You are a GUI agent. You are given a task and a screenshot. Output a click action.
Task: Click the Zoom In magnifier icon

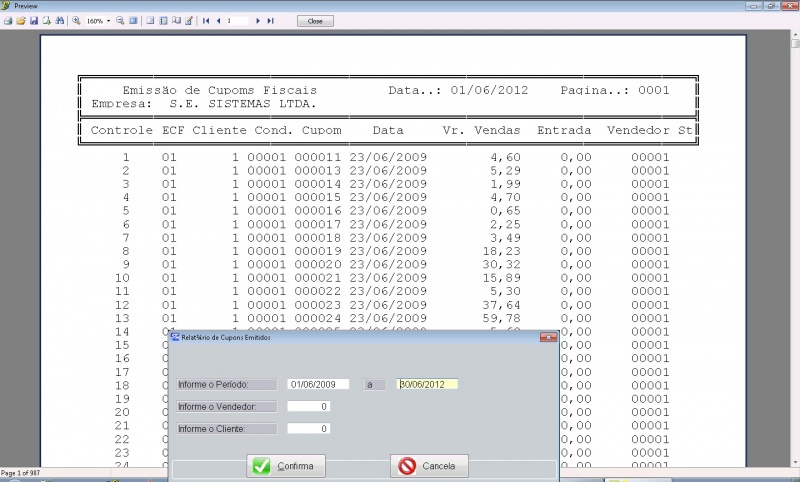[x=76, y=20]
